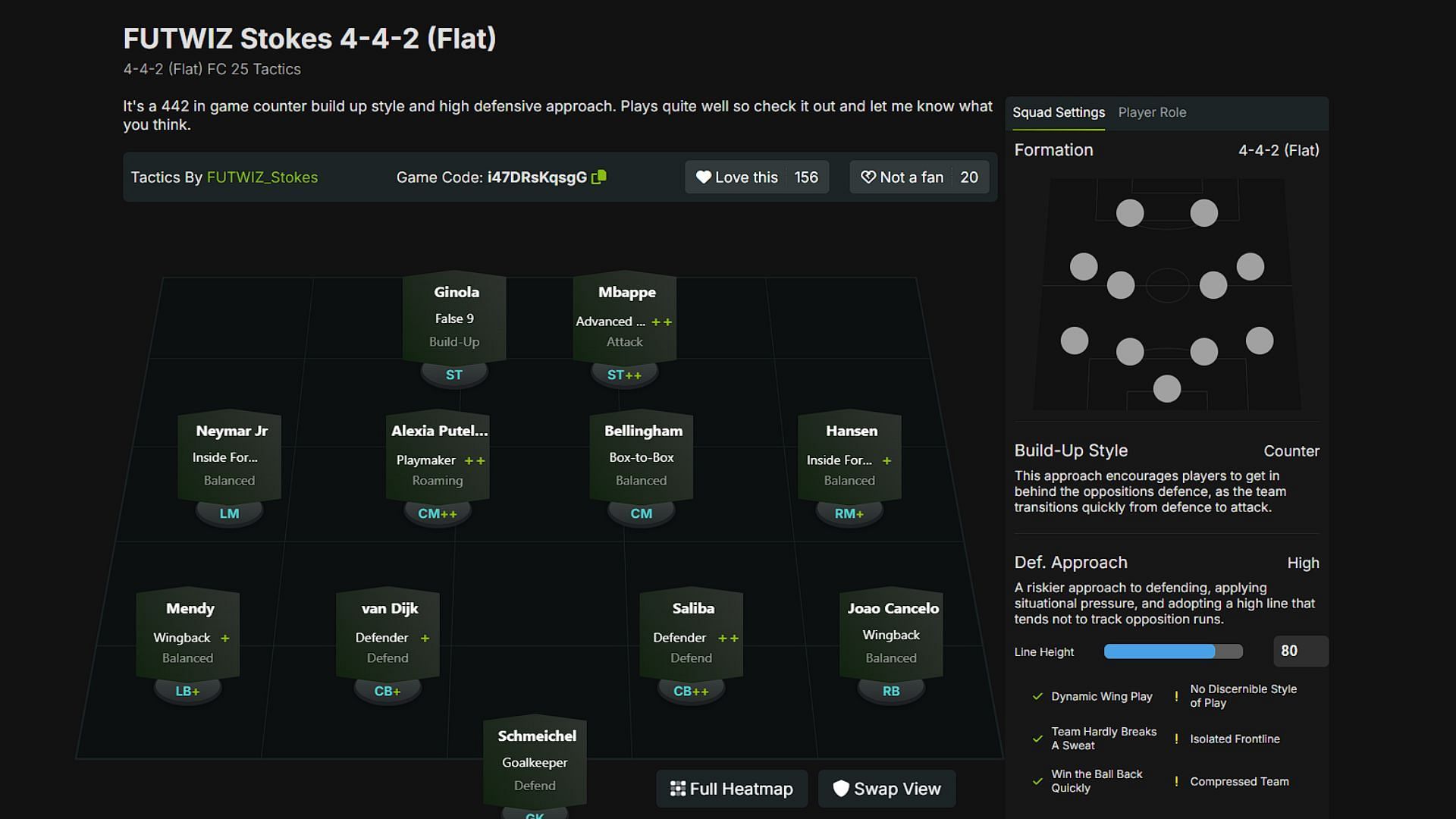Click the 156 love count

806,177
